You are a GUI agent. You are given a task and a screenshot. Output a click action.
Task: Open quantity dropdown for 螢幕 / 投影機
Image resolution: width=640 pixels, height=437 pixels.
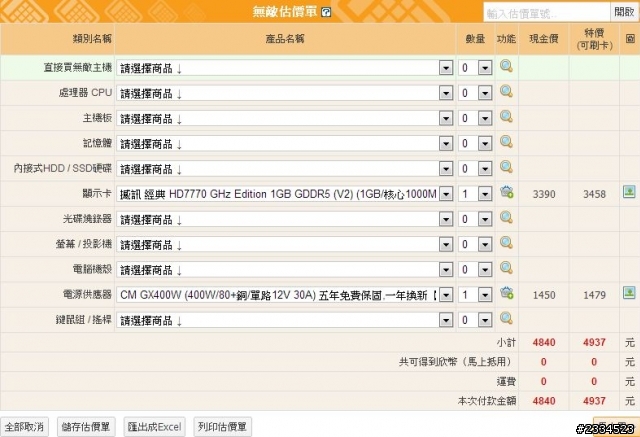pyautogui.click(x=475, y=244)
